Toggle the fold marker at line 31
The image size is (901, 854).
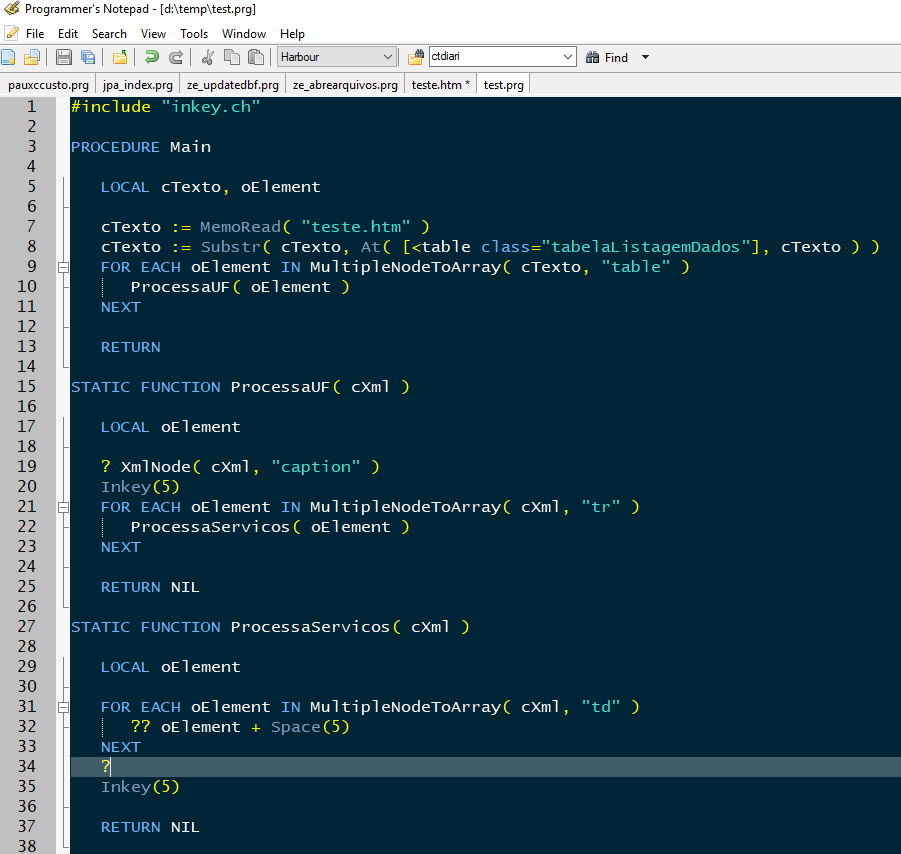[63, 707]
